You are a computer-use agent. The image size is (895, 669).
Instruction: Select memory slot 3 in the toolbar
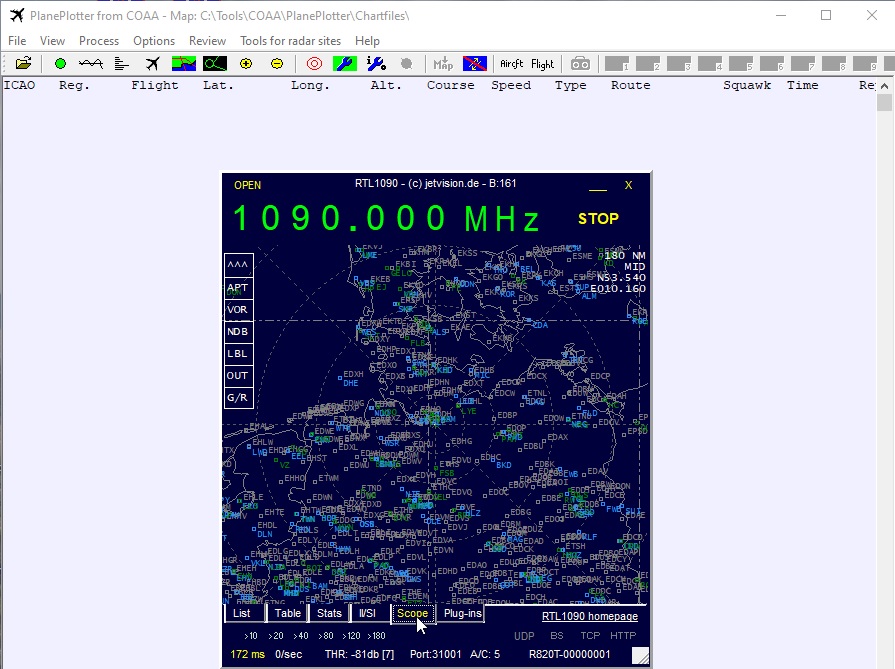click(679, 63)
